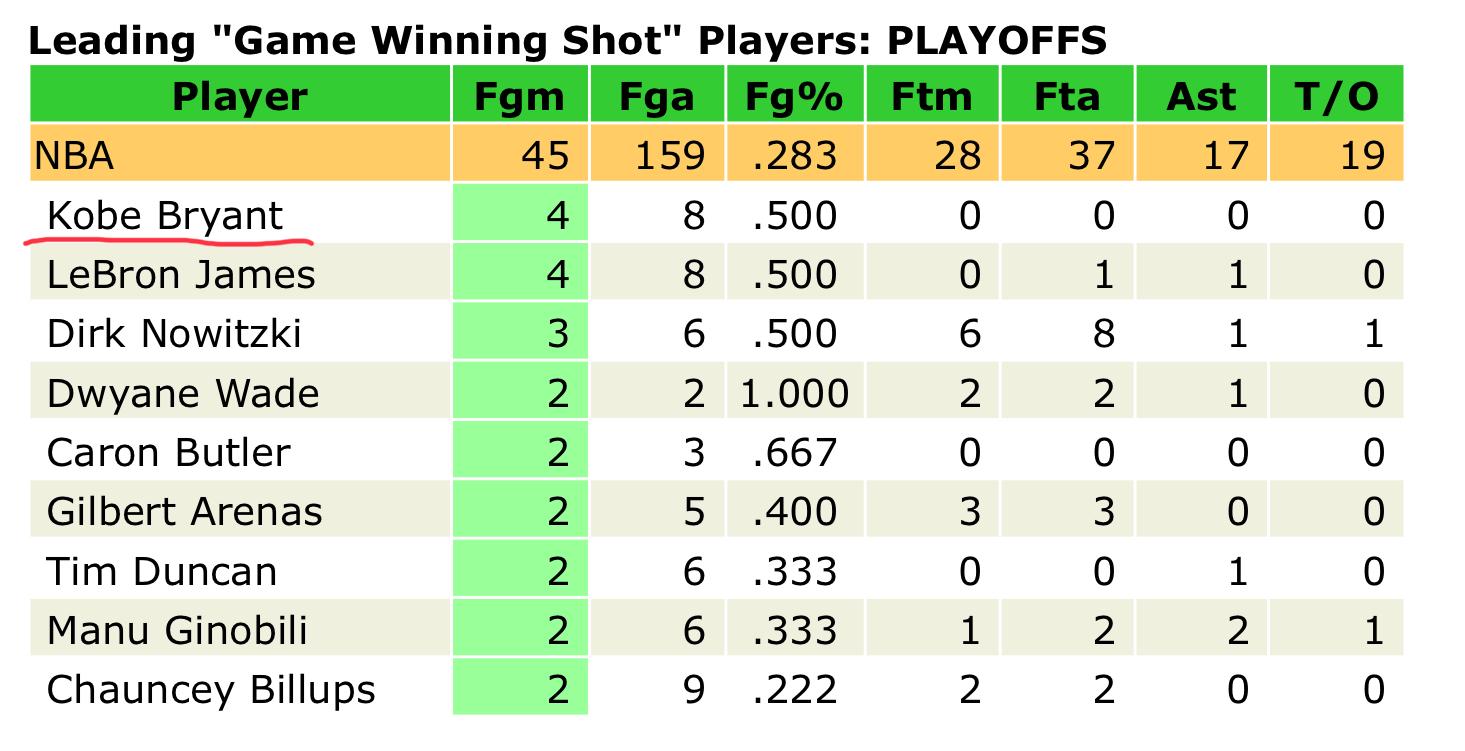Image resolution: width=1465 pixels, height=751 pixels.
Task: Select the Ftm column header
Action: point(931,96)
